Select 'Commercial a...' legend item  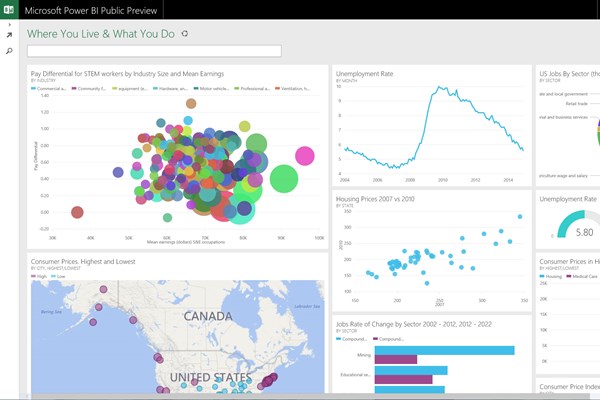click(49, 88)
